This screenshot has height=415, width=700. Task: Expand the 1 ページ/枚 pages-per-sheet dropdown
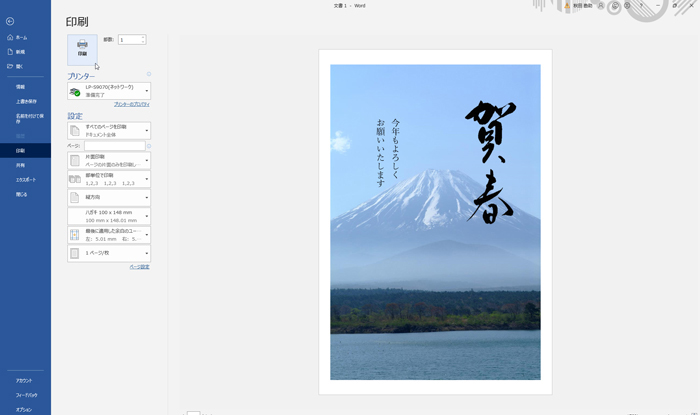coord(146,253)
